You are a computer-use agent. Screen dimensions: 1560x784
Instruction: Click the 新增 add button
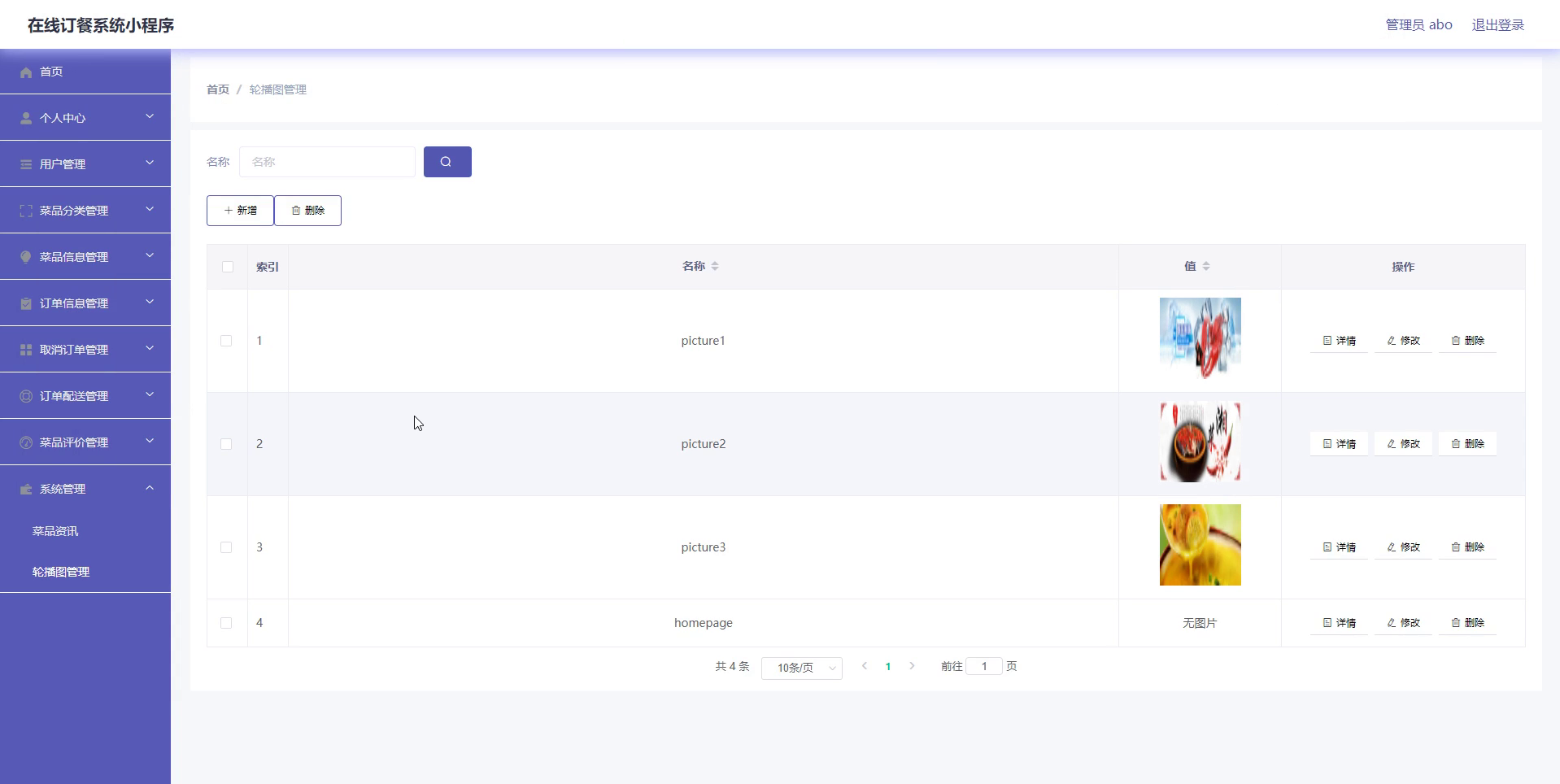point(240,211)
